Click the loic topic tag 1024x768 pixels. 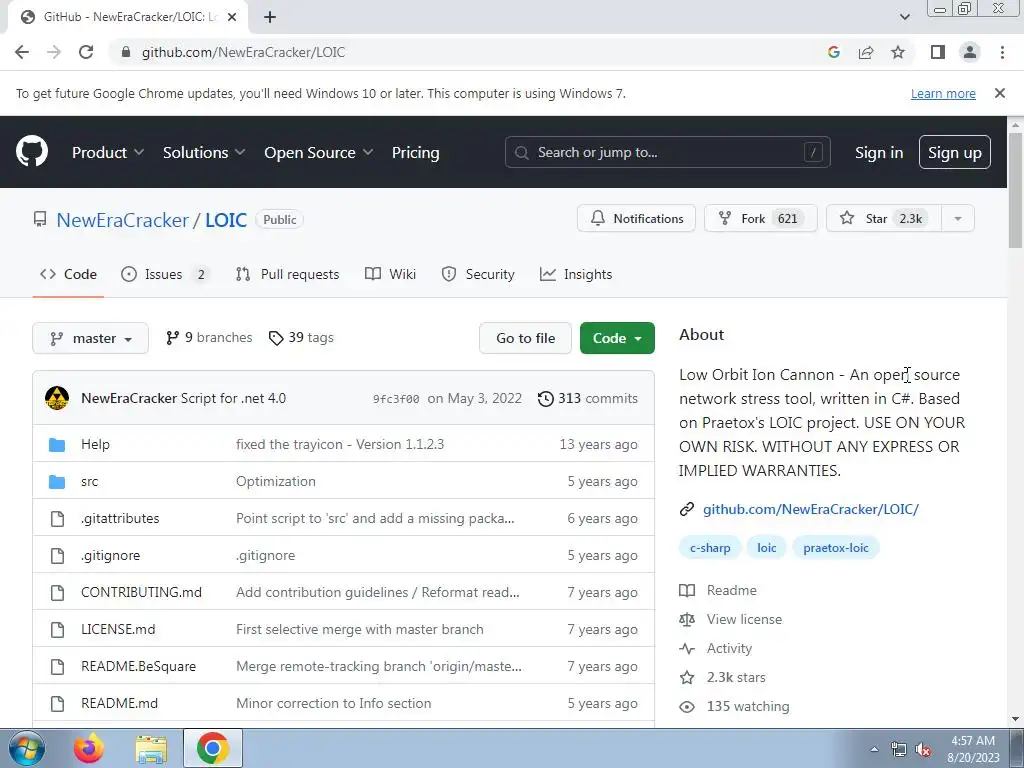tap(767, 548)
